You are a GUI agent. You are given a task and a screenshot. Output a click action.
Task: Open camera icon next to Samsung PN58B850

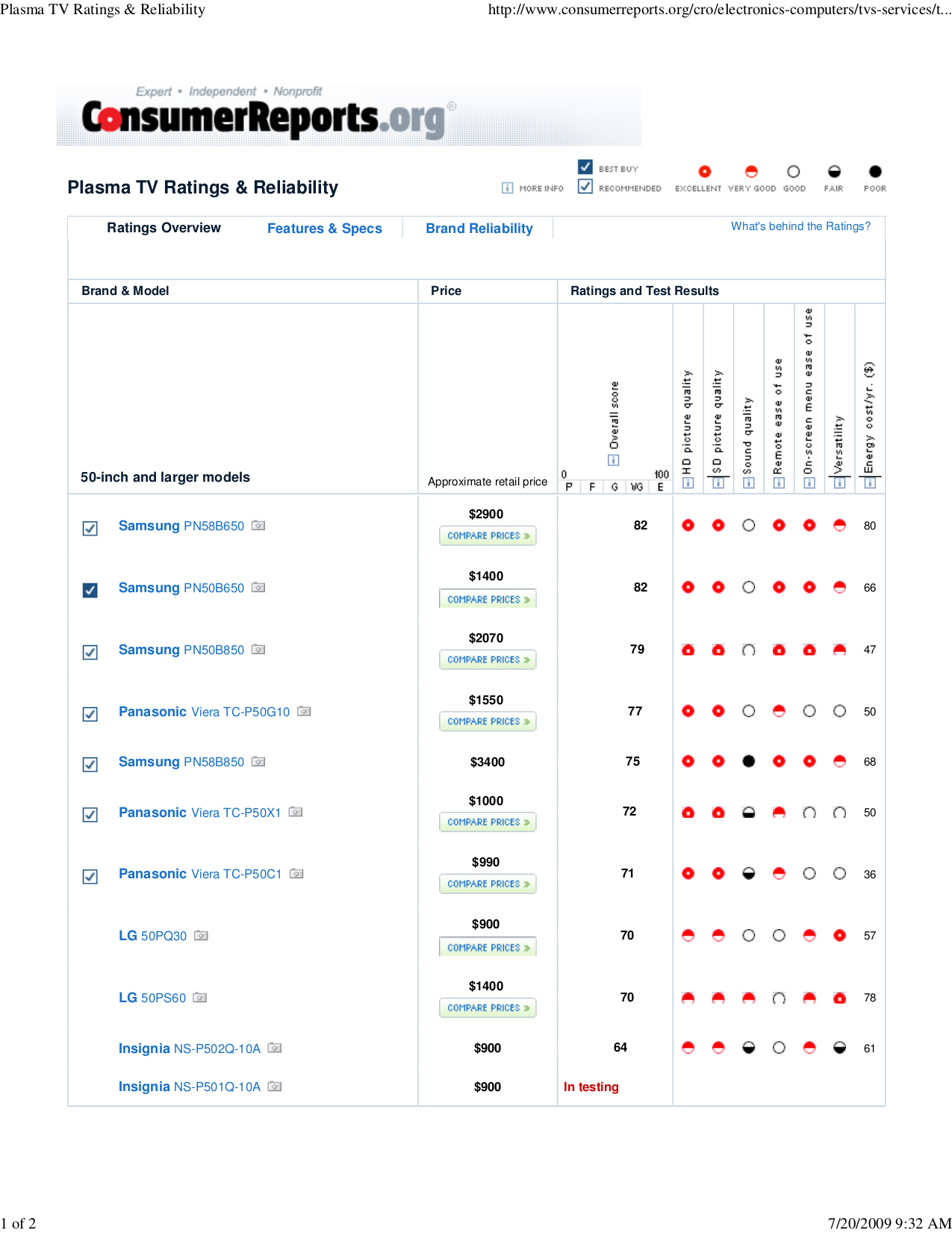tap(258, 762)
